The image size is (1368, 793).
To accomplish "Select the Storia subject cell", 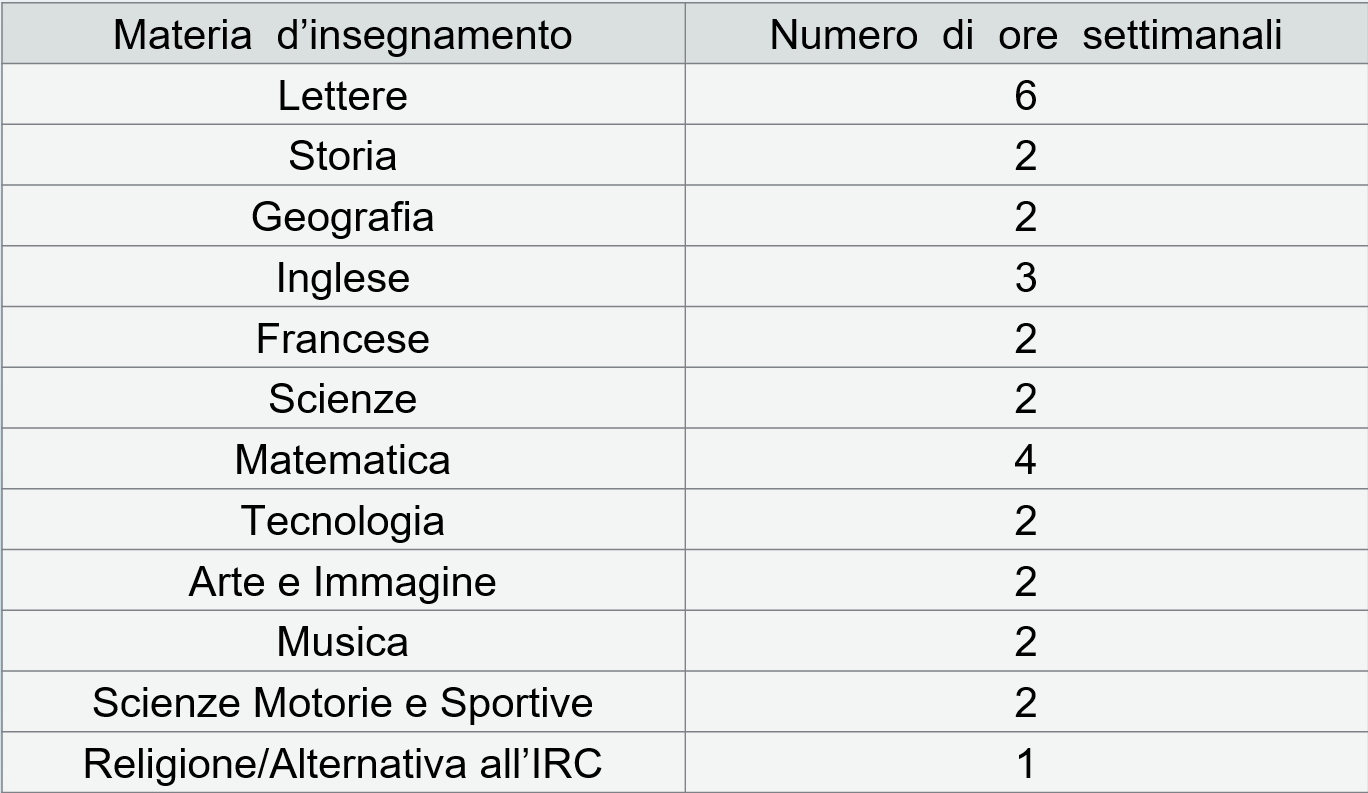I will point(342,156).
